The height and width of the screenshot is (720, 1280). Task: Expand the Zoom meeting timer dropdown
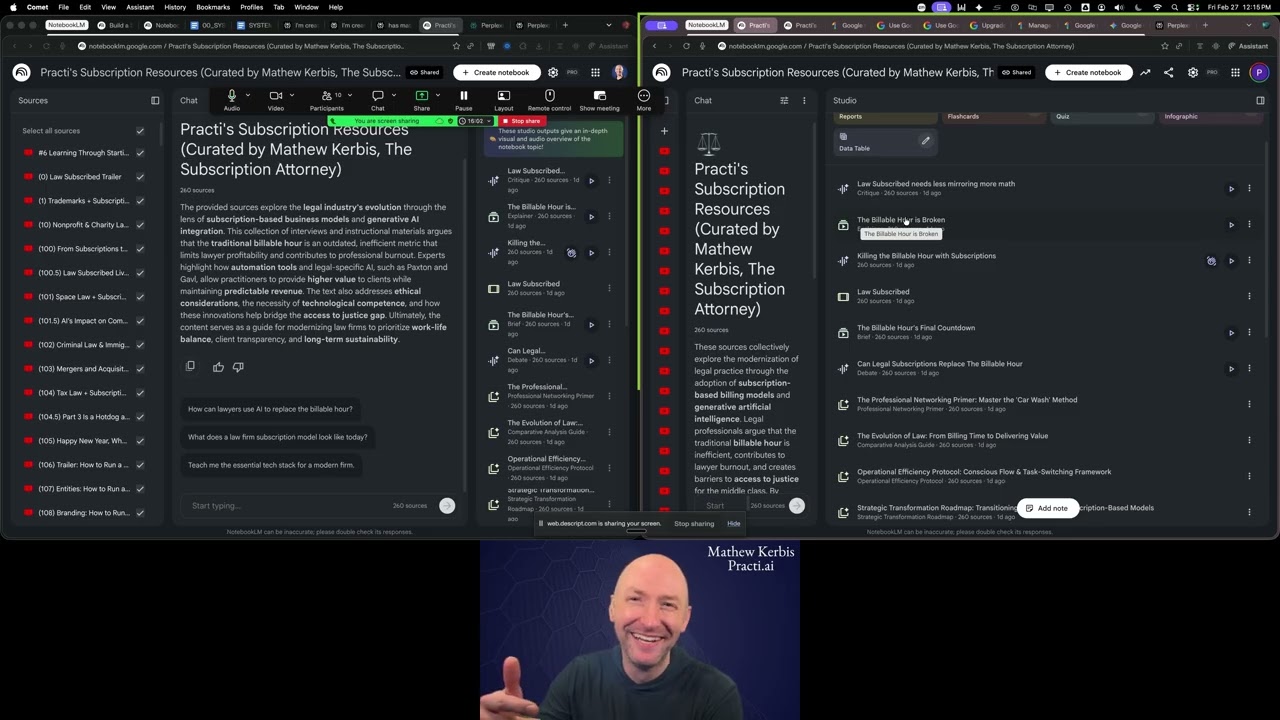coord(489,121)
